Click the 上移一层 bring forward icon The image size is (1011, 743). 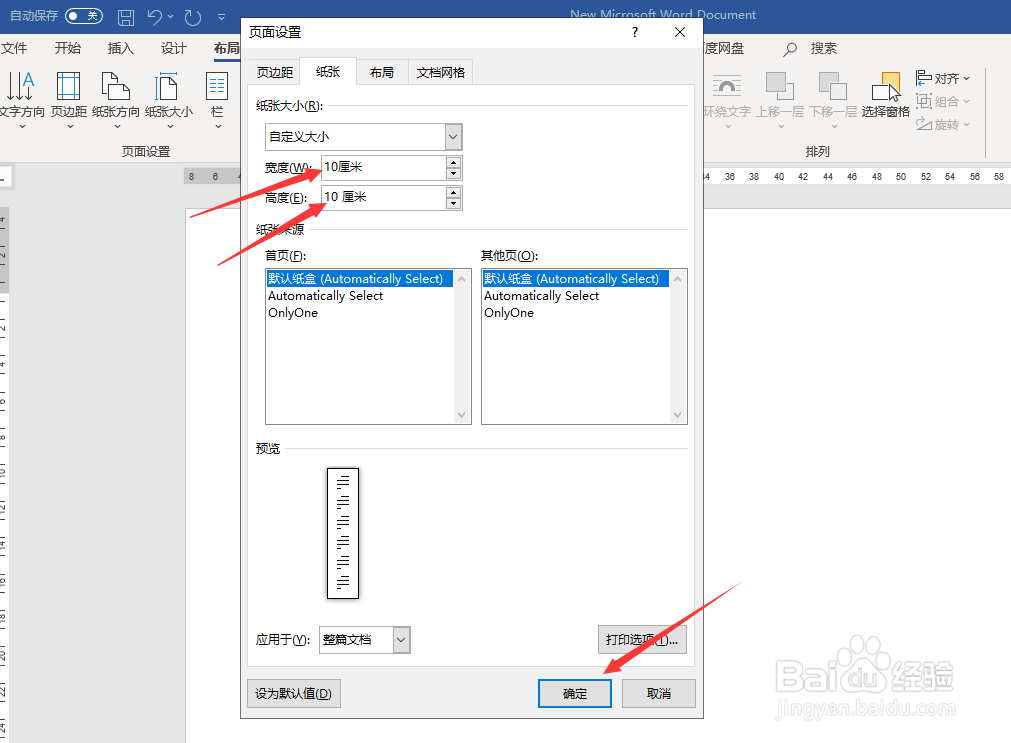(780, 86)
